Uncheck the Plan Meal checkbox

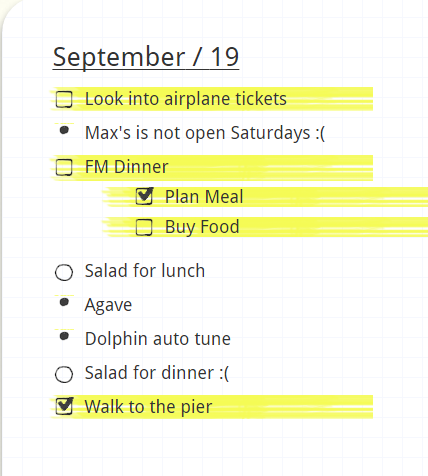tap(144, 196)
